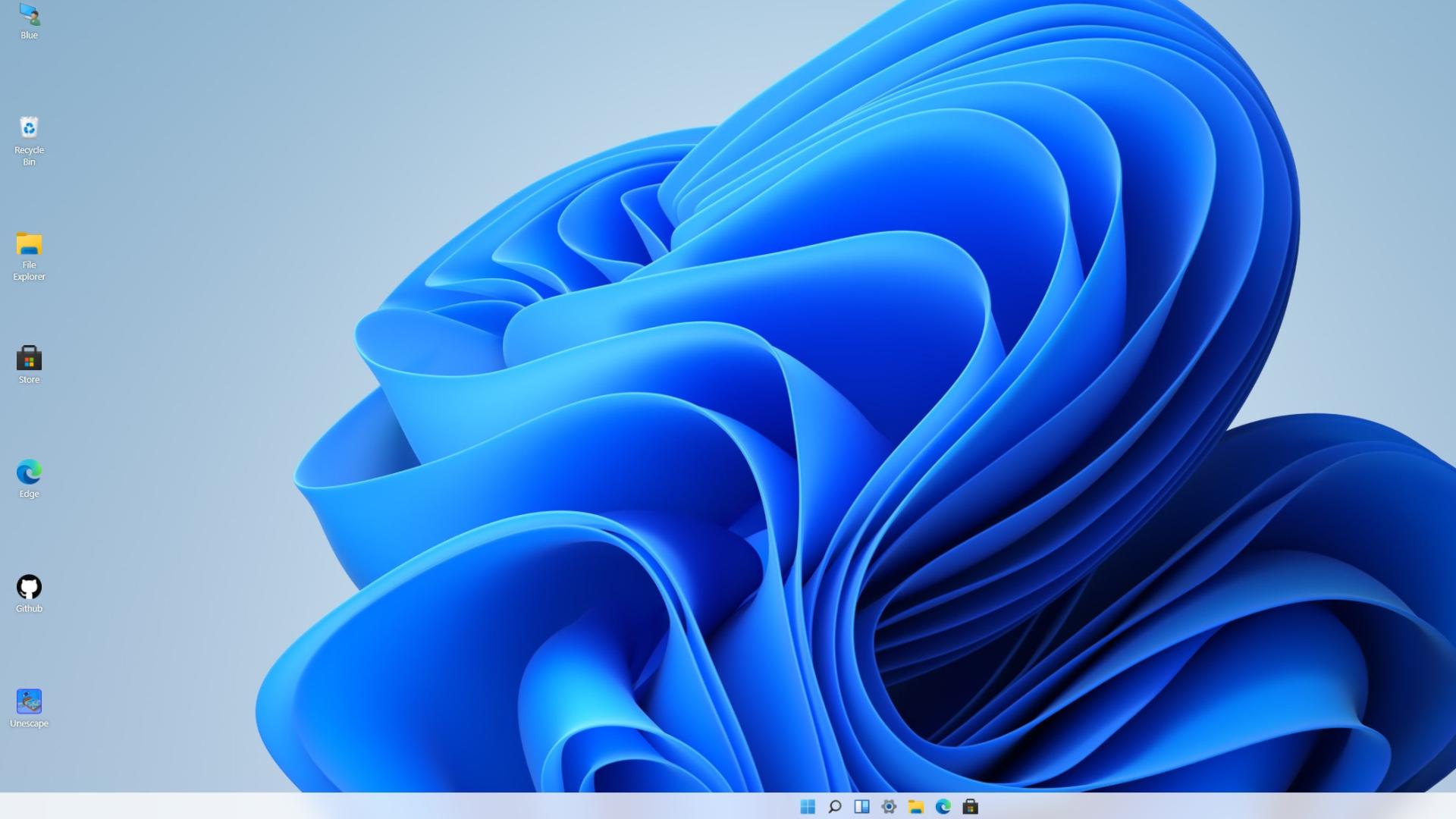This screenshot has height=819, width=1456.
Task: Click the "Recycle Bin" text label
Action: click(x=29, y=155)
